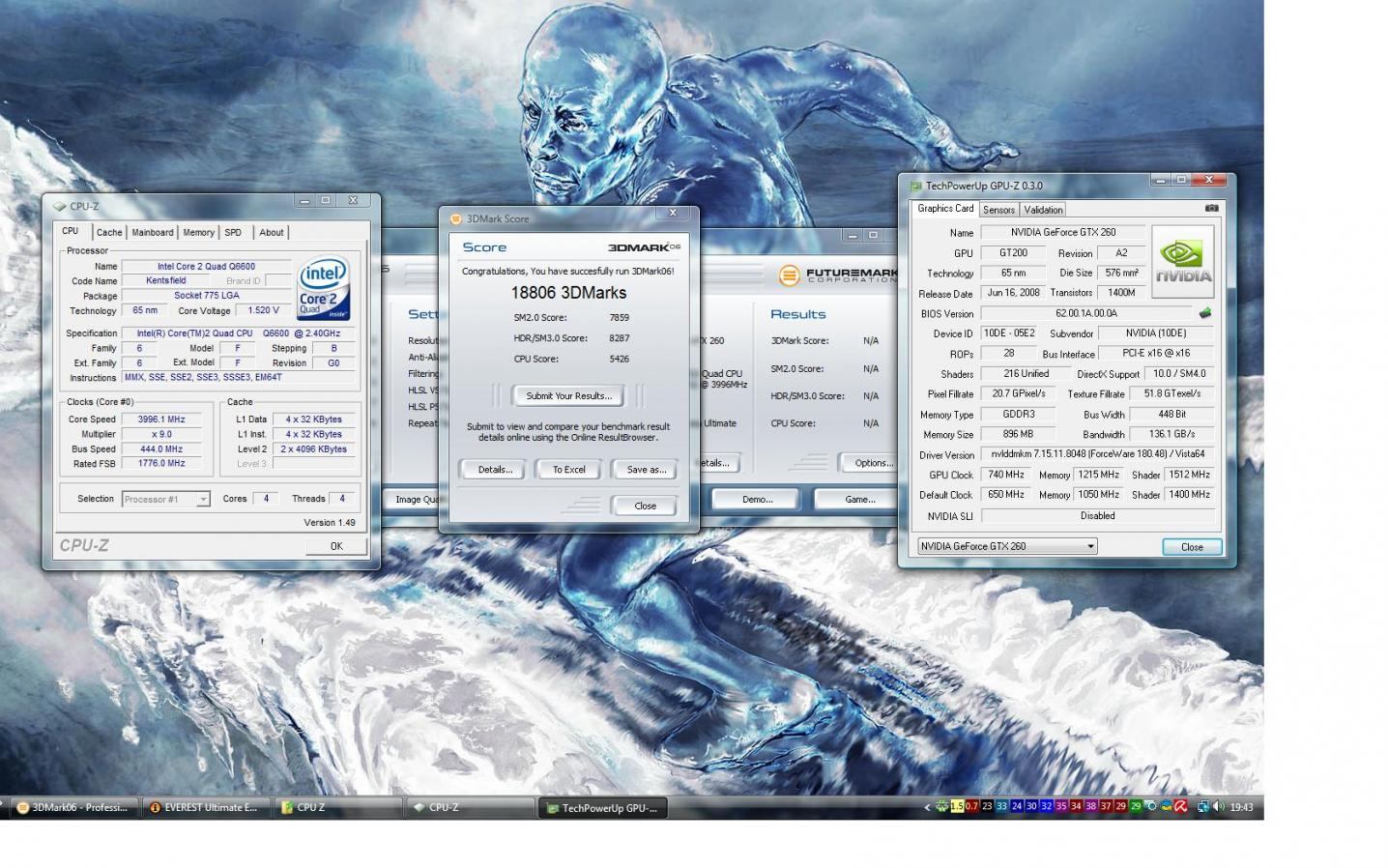Open the Validation tab in GPU-Z
The image size is (1388, 868).
1043,210
